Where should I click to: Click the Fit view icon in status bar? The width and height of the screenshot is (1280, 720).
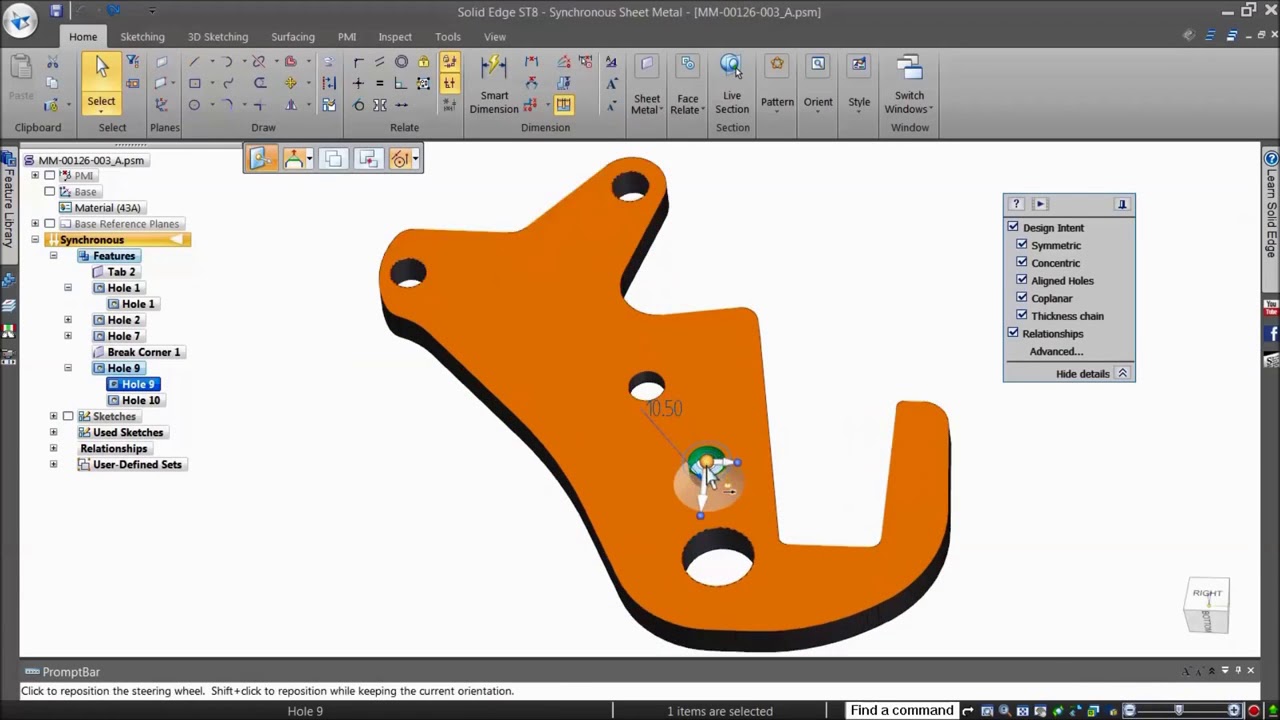1023,711
